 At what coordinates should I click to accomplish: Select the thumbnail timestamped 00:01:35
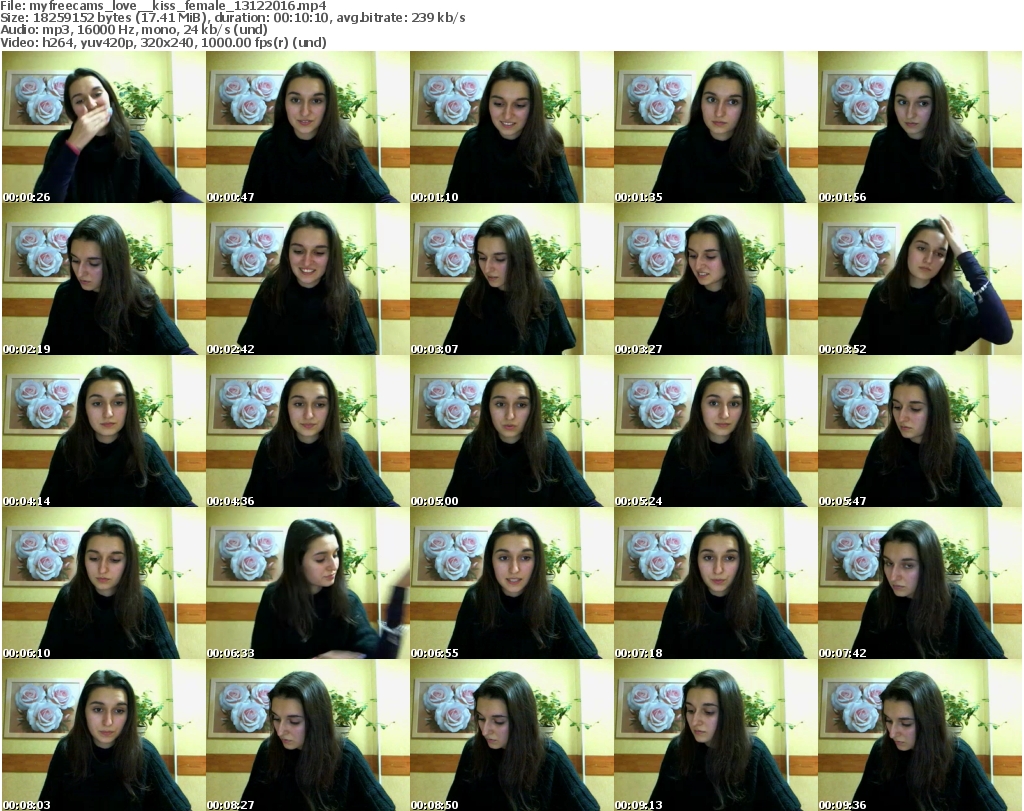715,127
